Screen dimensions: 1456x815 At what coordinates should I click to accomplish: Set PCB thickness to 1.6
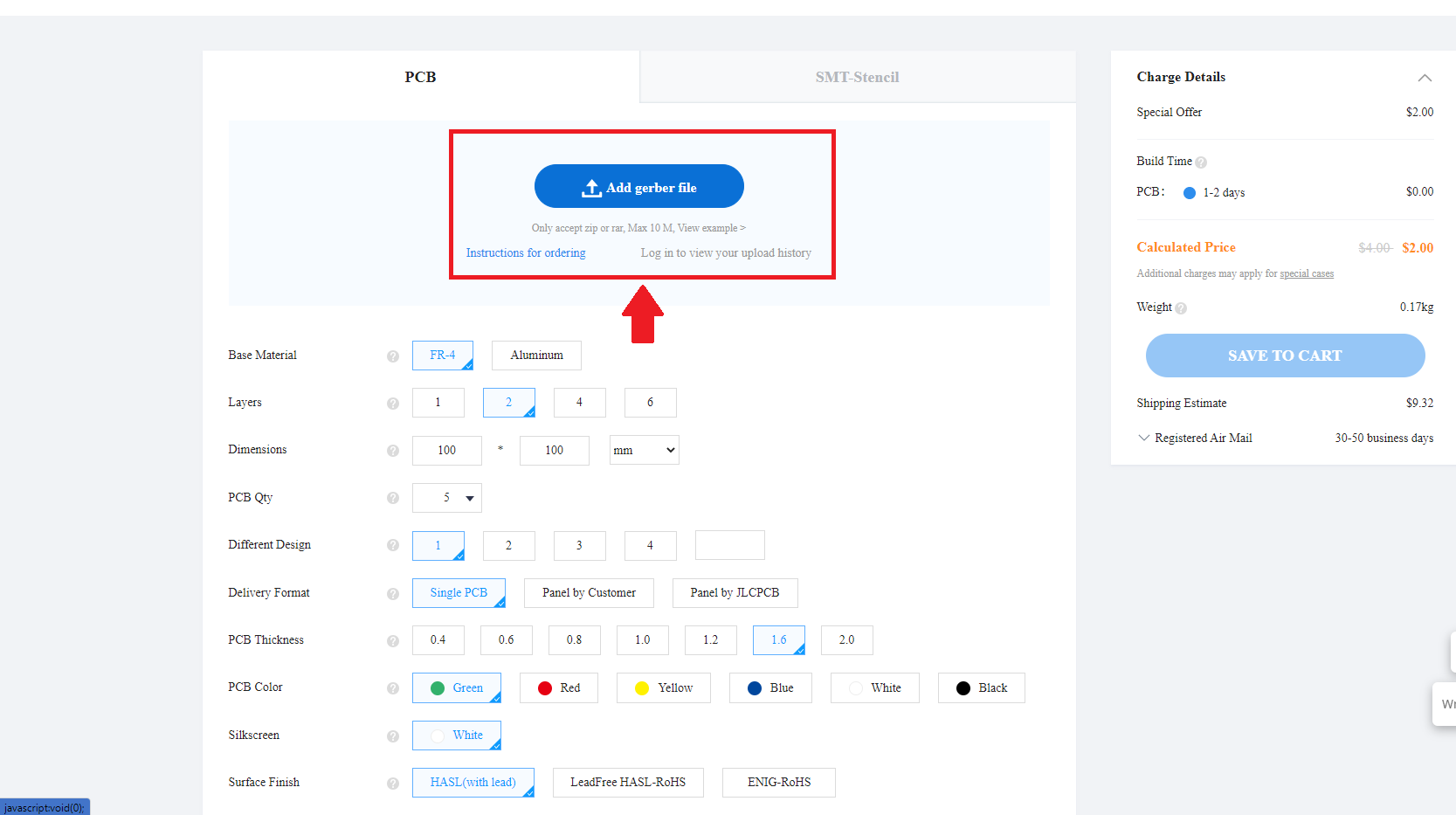[x=779, y=640]
